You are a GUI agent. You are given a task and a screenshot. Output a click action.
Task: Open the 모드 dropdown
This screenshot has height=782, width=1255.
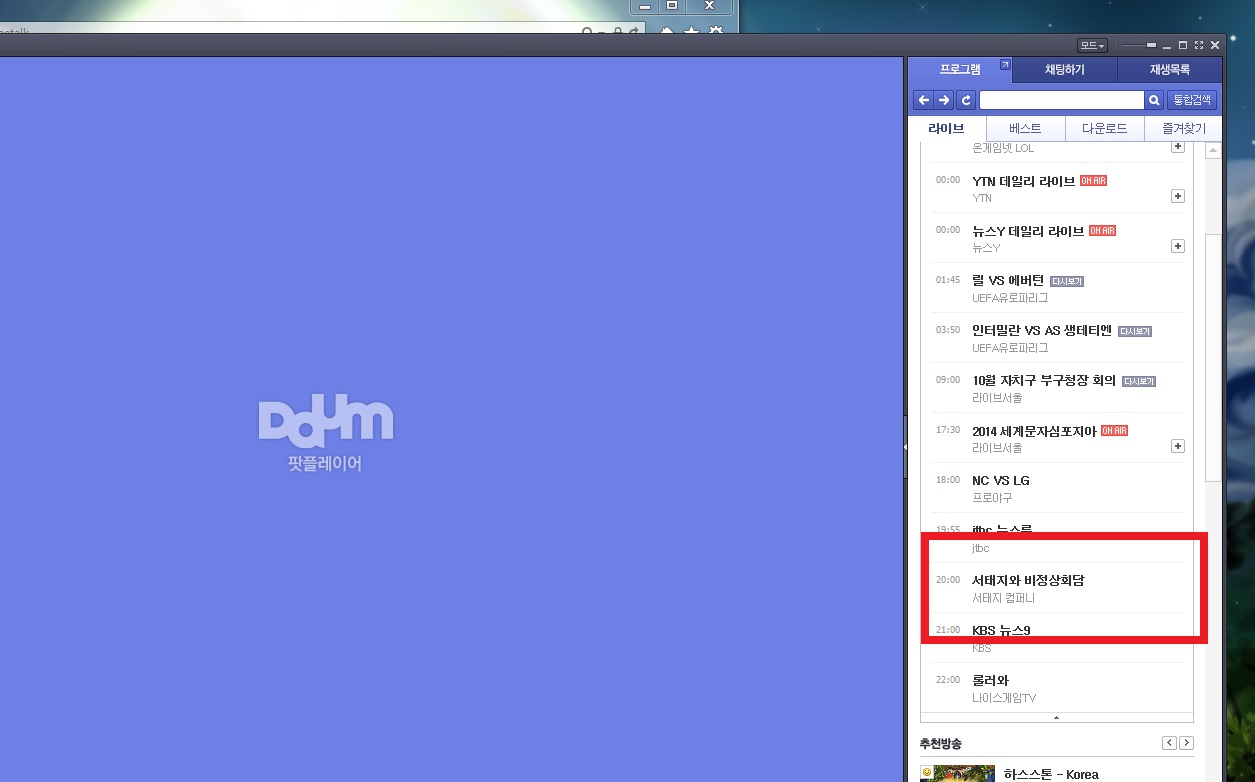pyautogui.click(x=1092, y=46)
